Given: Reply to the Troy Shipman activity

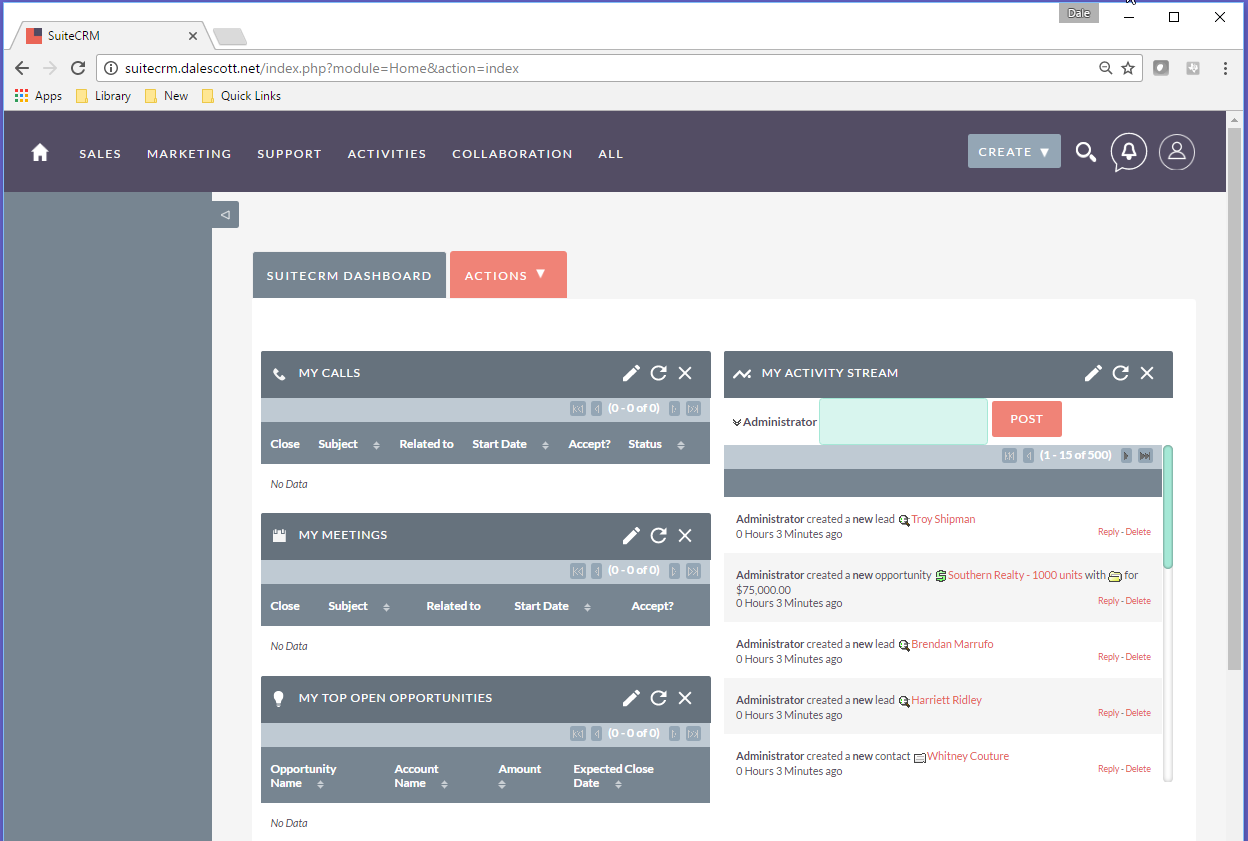Looking at the screenshot, I should [x=1108, y=532].
